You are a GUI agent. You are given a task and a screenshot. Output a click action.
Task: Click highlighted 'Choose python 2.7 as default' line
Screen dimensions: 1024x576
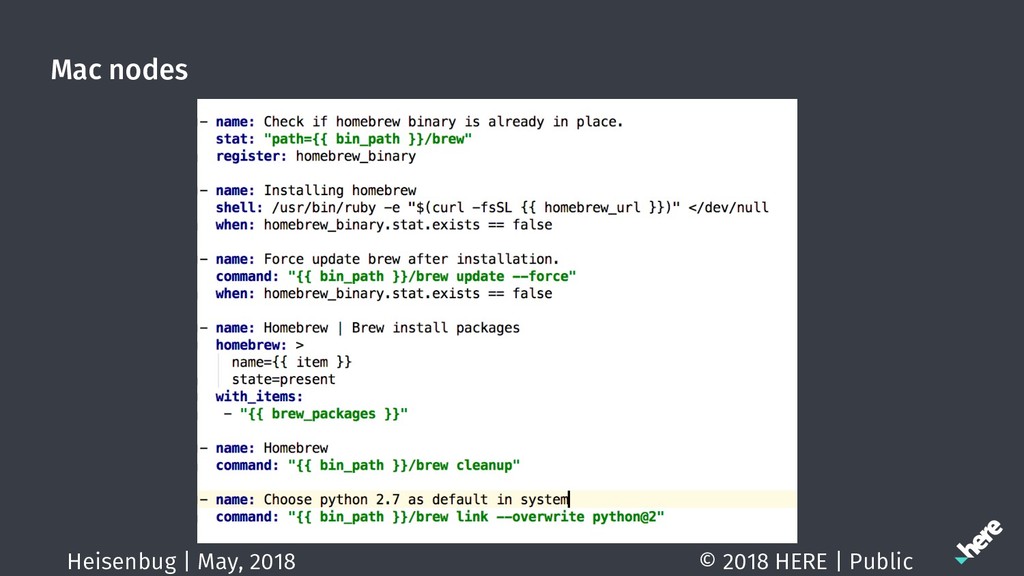click(497, 500)
